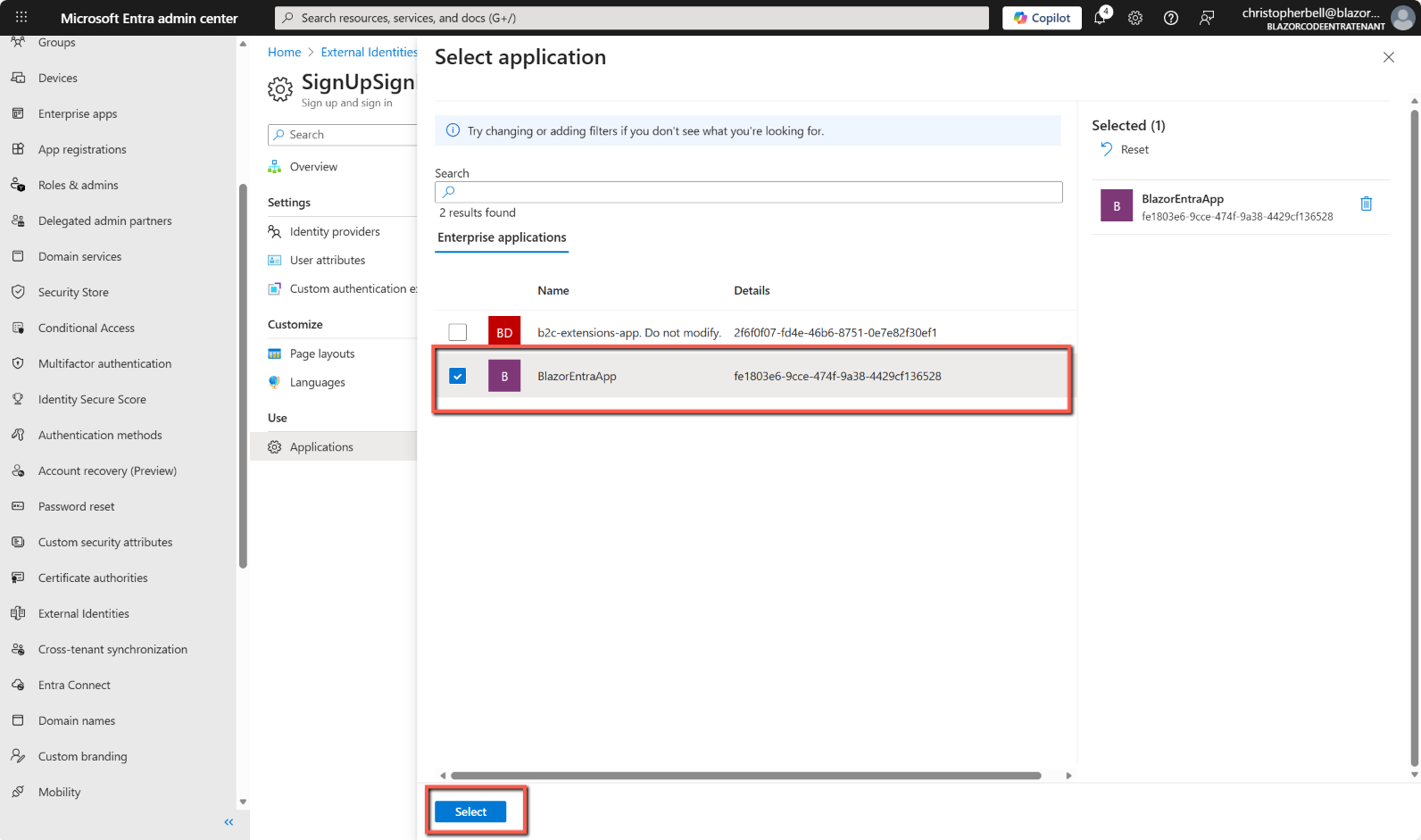The image size is (1421, 840).
Task: Click the application Search input field
Action: tap(749, 192)
